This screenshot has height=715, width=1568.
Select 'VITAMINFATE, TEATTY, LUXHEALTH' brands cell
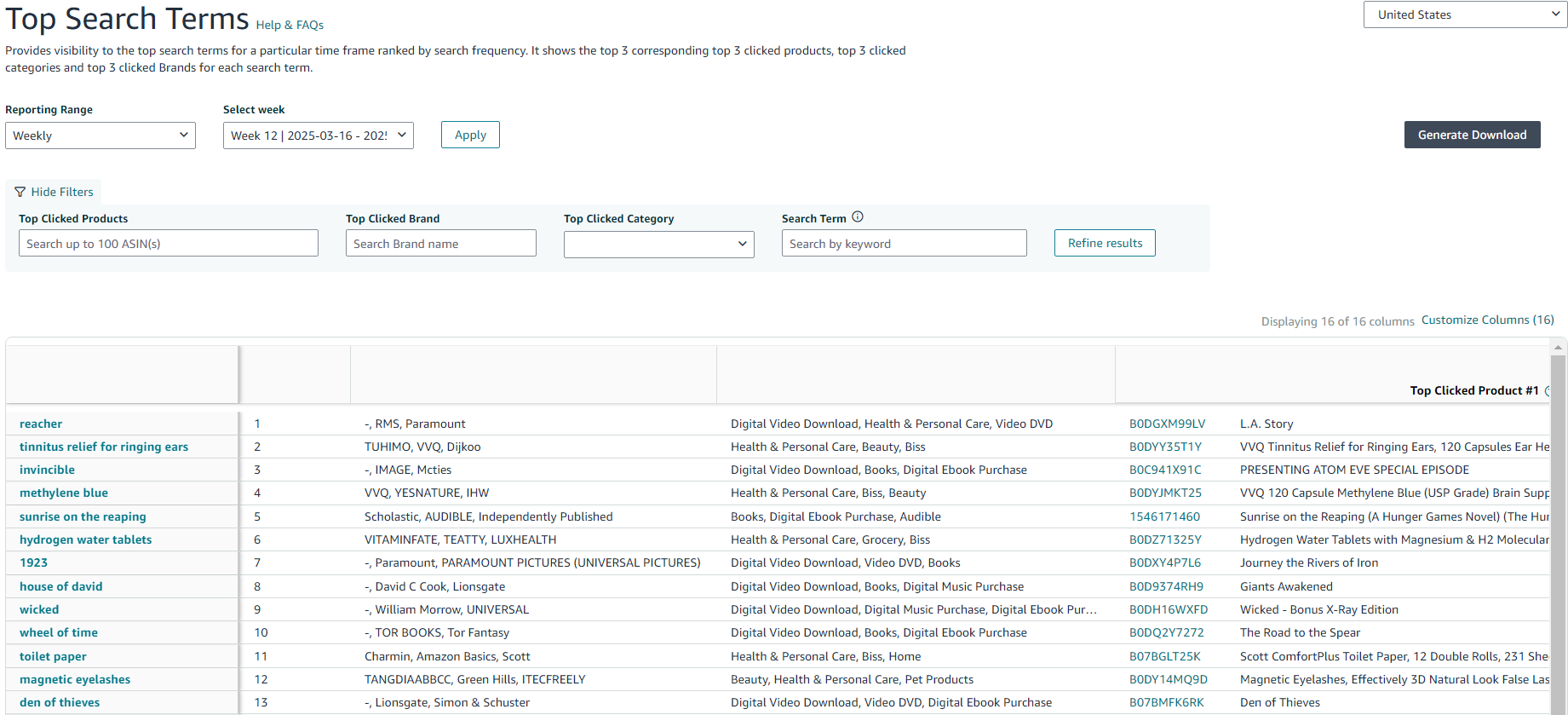click(460, 539)
